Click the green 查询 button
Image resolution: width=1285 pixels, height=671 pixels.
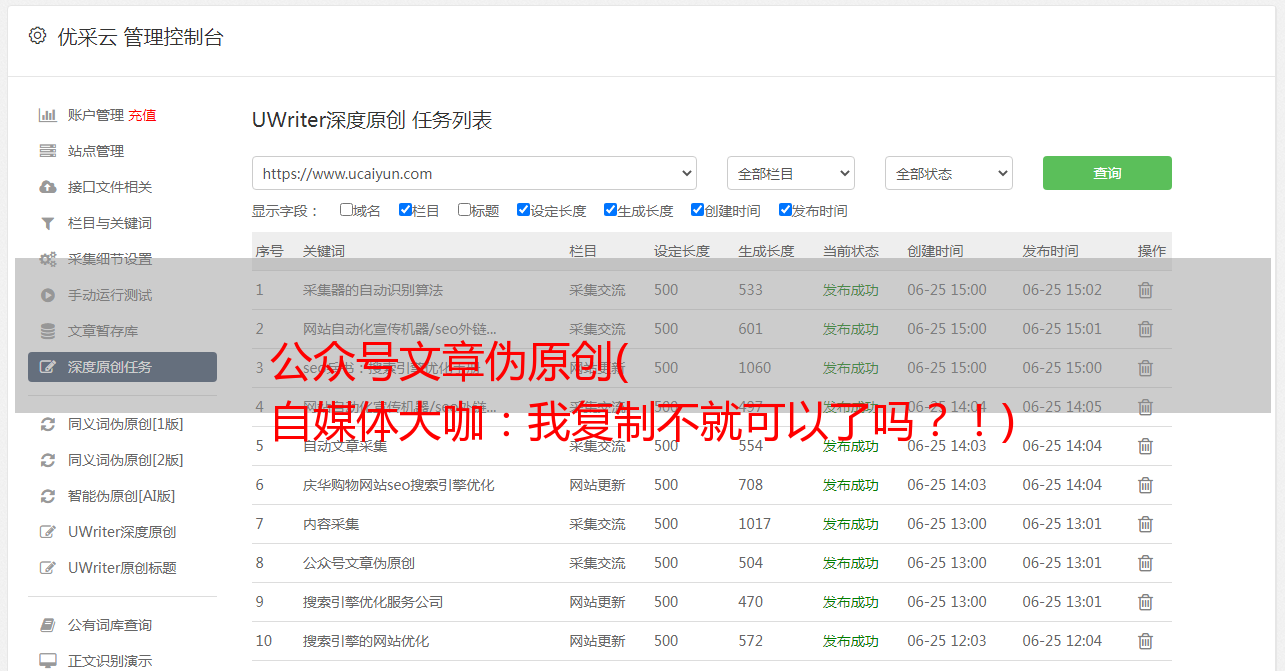pos(1107,173)
